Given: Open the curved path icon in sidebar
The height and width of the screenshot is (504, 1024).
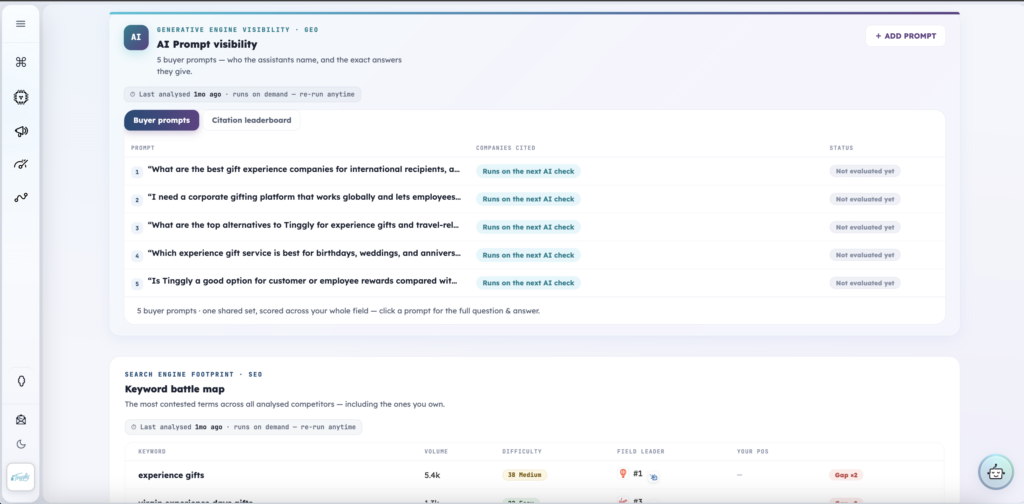Looking at the screenshot, I should click(x=21, y=197).
